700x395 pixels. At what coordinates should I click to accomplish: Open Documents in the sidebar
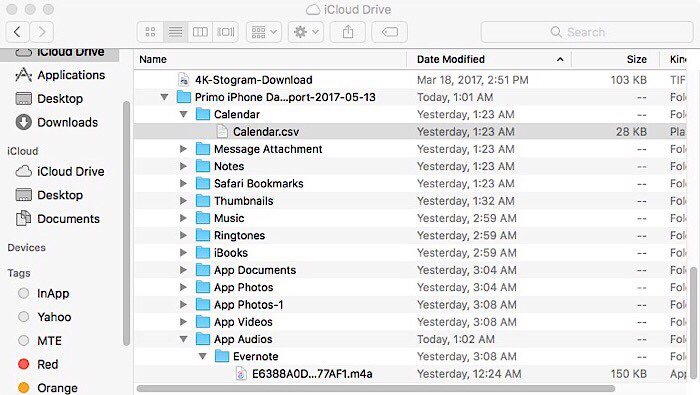[58, 219]
